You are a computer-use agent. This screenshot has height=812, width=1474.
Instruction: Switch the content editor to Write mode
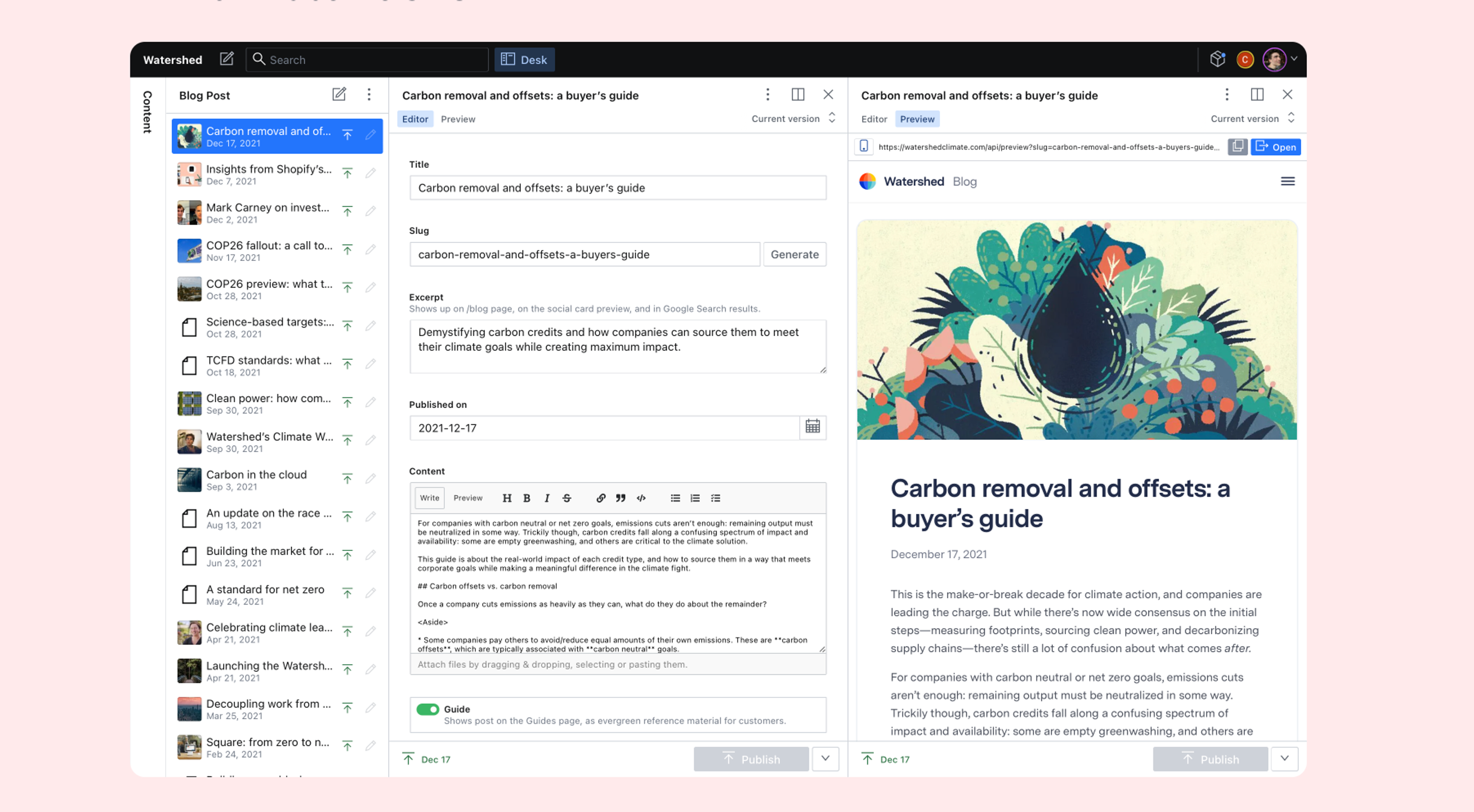tap(429, 498)
